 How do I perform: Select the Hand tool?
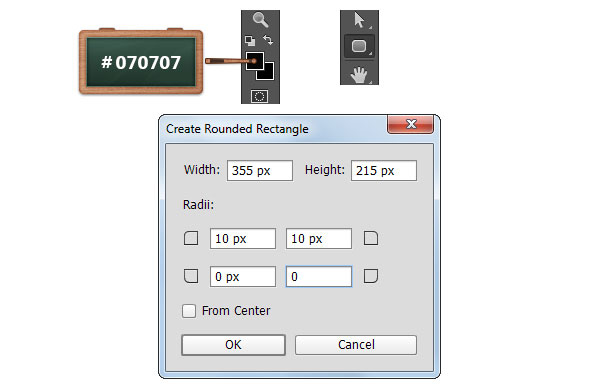click(x=359, y=74)
